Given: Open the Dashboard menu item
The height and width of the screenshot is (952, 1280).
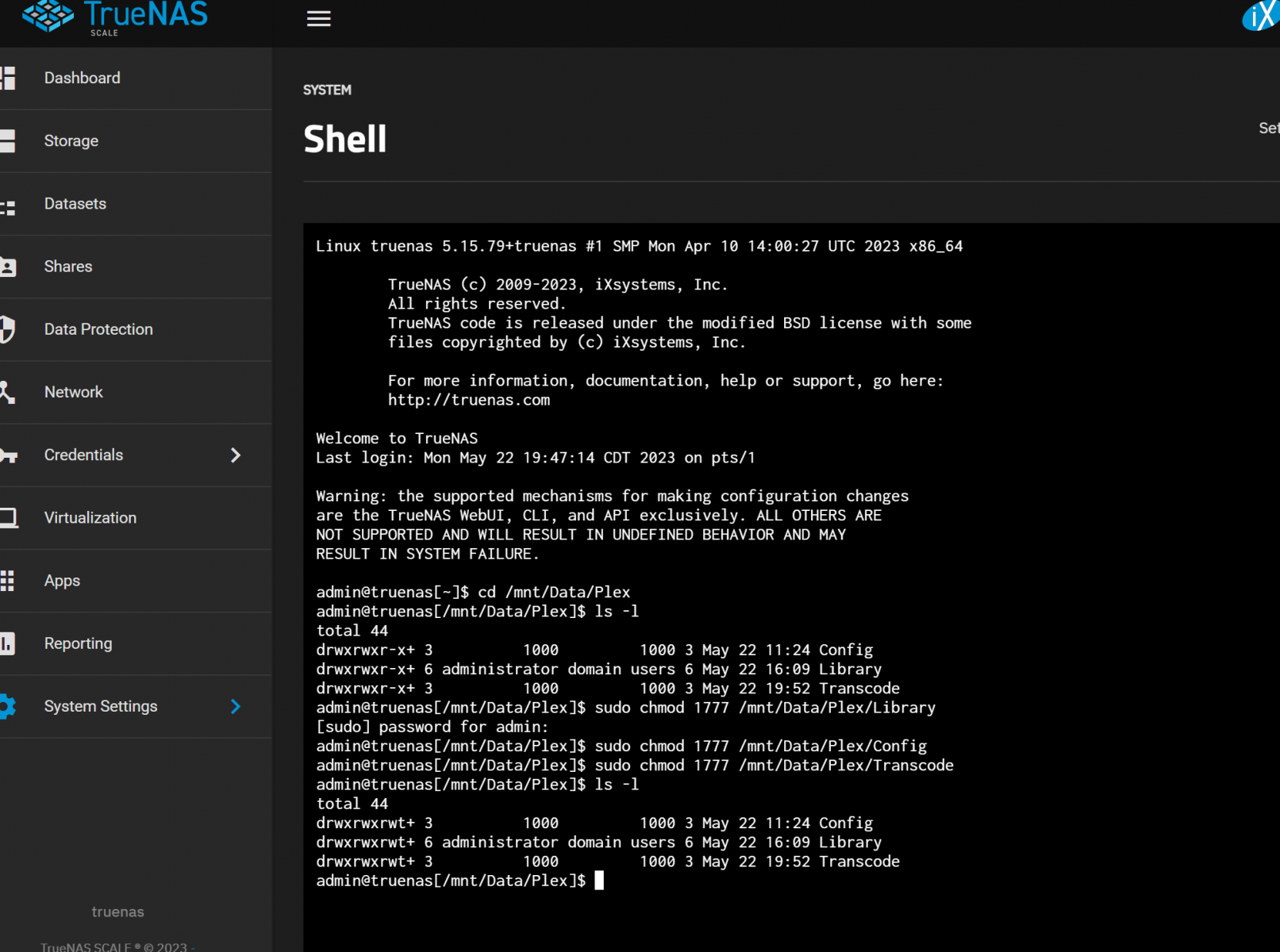Looking at the screenshot, I should pos(136,78).
